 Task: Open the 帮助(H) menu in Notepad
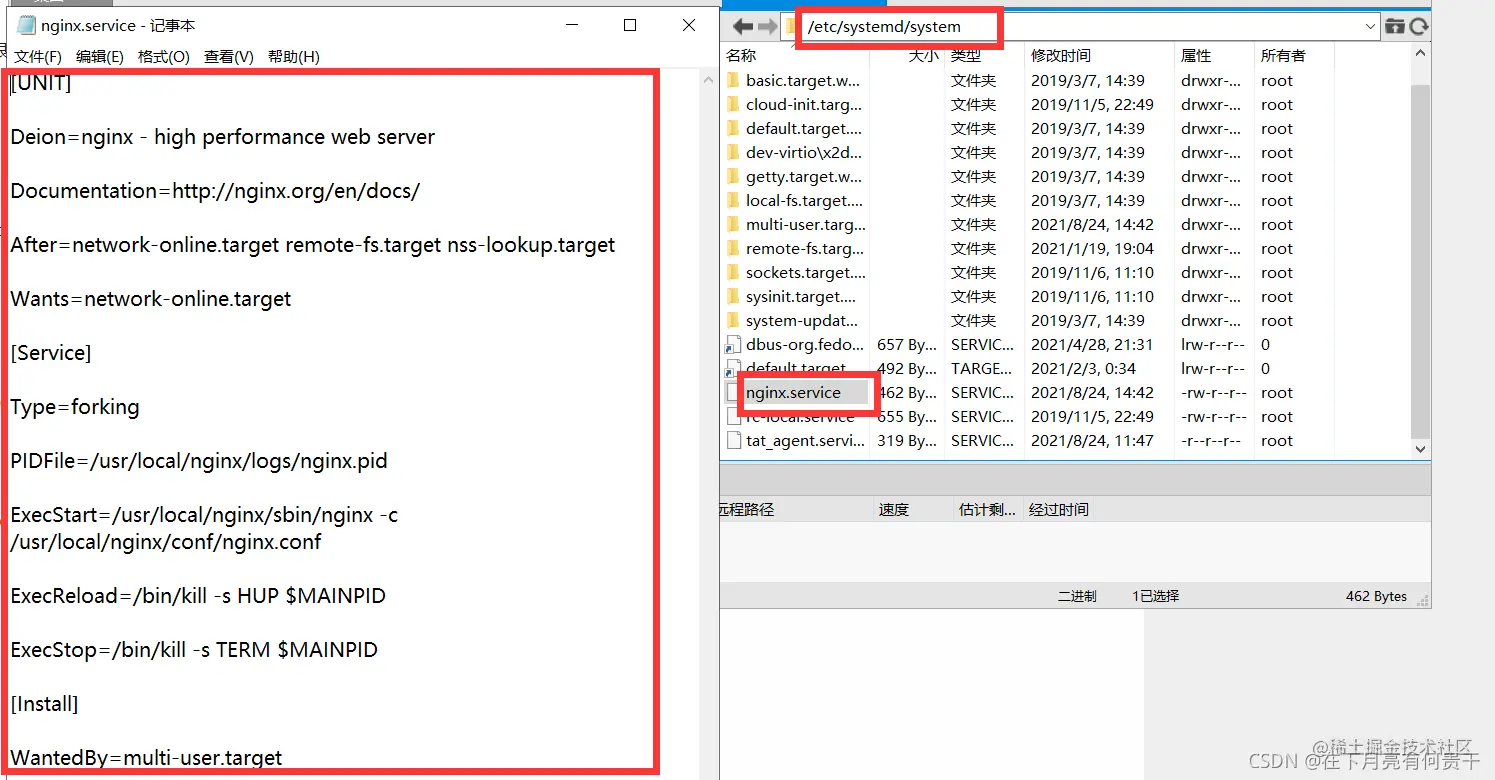point(294,57)
